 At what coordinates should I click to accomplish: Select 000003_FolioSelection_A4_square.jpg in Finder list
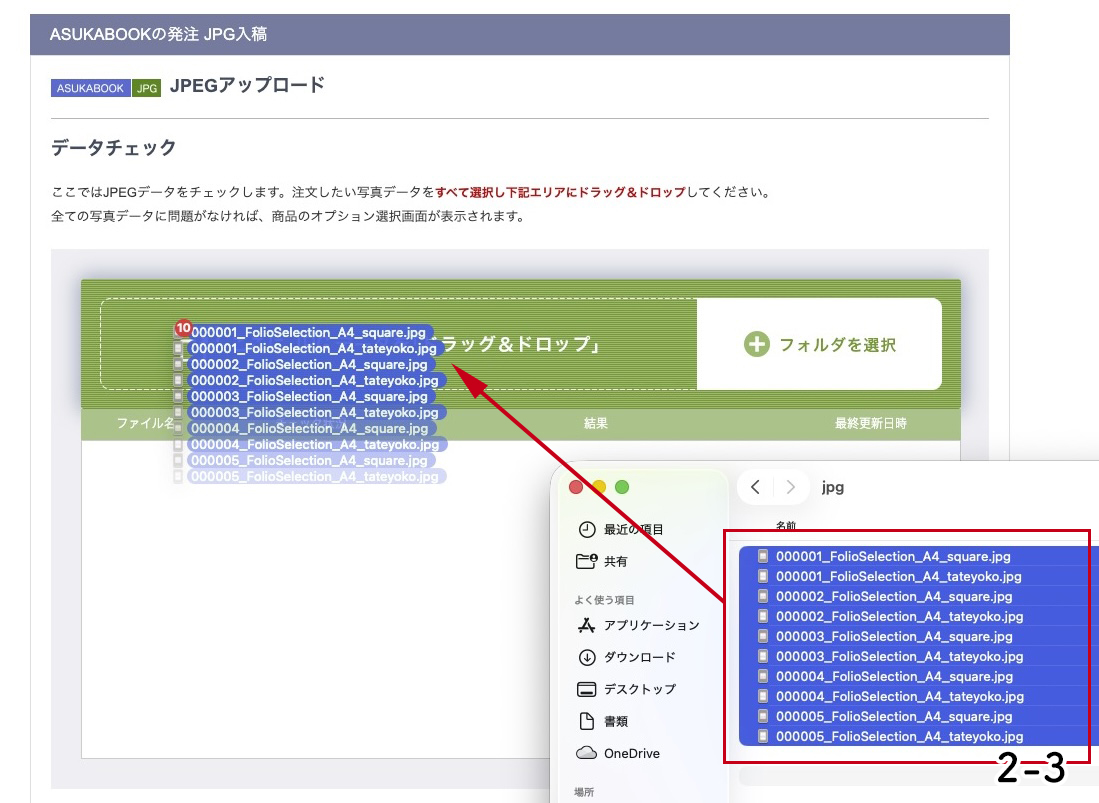[894, 636]
